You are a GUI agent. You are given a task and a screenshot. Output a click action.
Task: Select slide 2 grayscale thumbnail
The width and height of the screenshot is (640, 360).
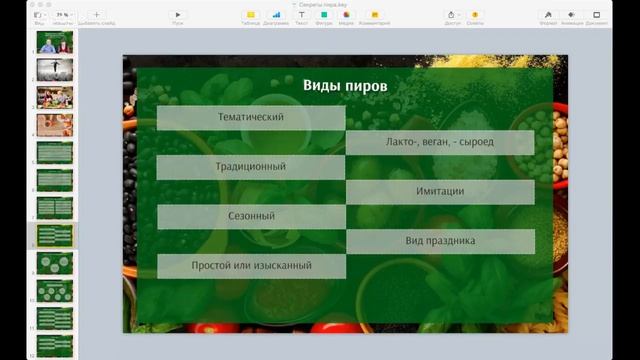[55, 70]
